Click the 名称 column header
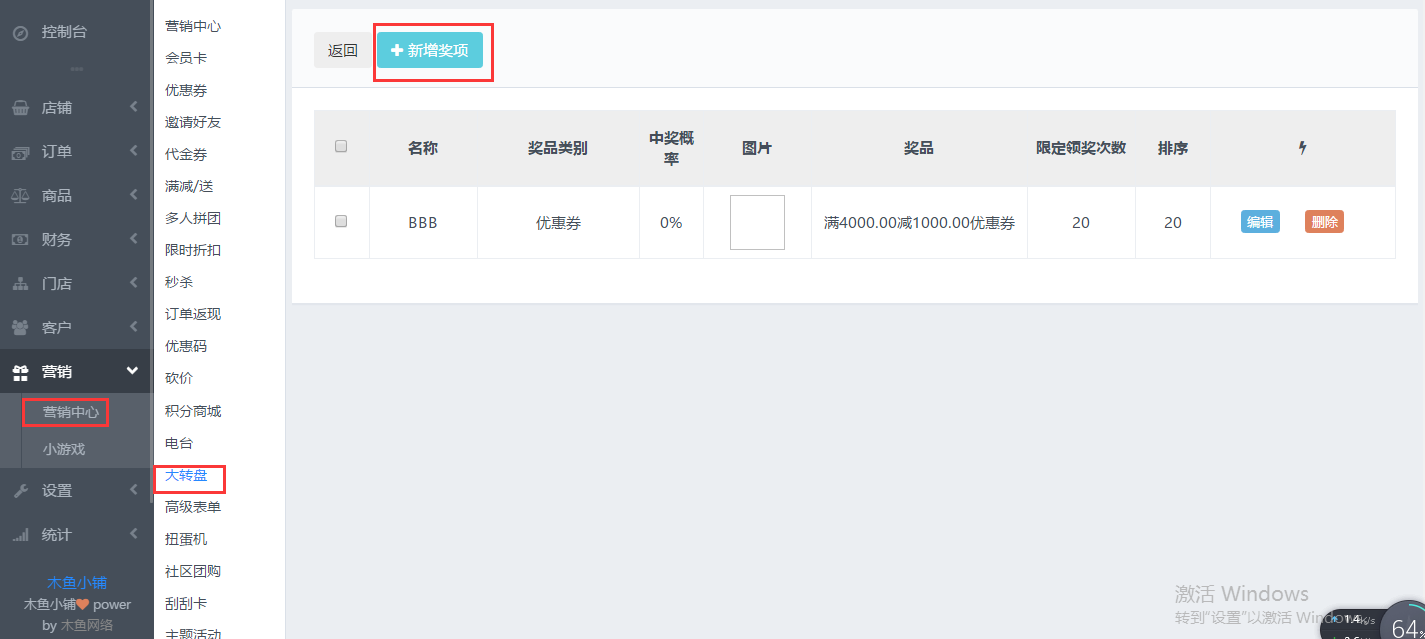1425x639 pixels. (x=423, y=148)
